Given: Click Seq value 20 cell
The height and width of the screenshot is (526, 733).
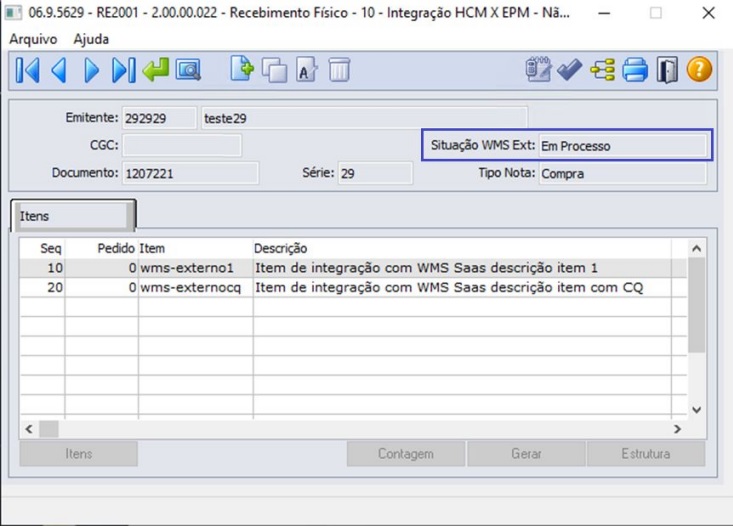Looking at the screenshot, I should pyautogui.click(x=42, y=287).
